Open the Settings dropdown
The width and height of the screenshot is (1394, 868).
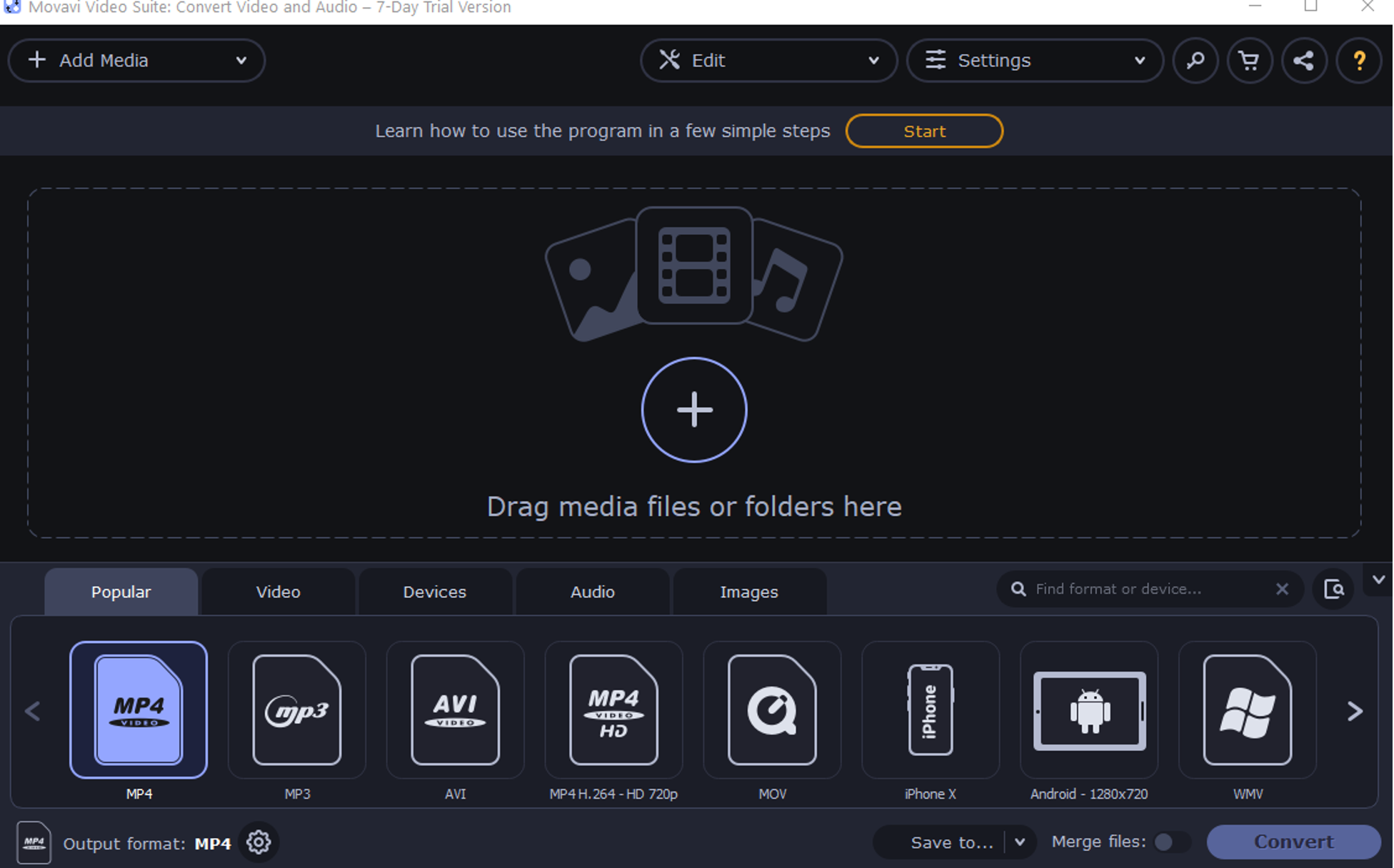pos(1035,61)
